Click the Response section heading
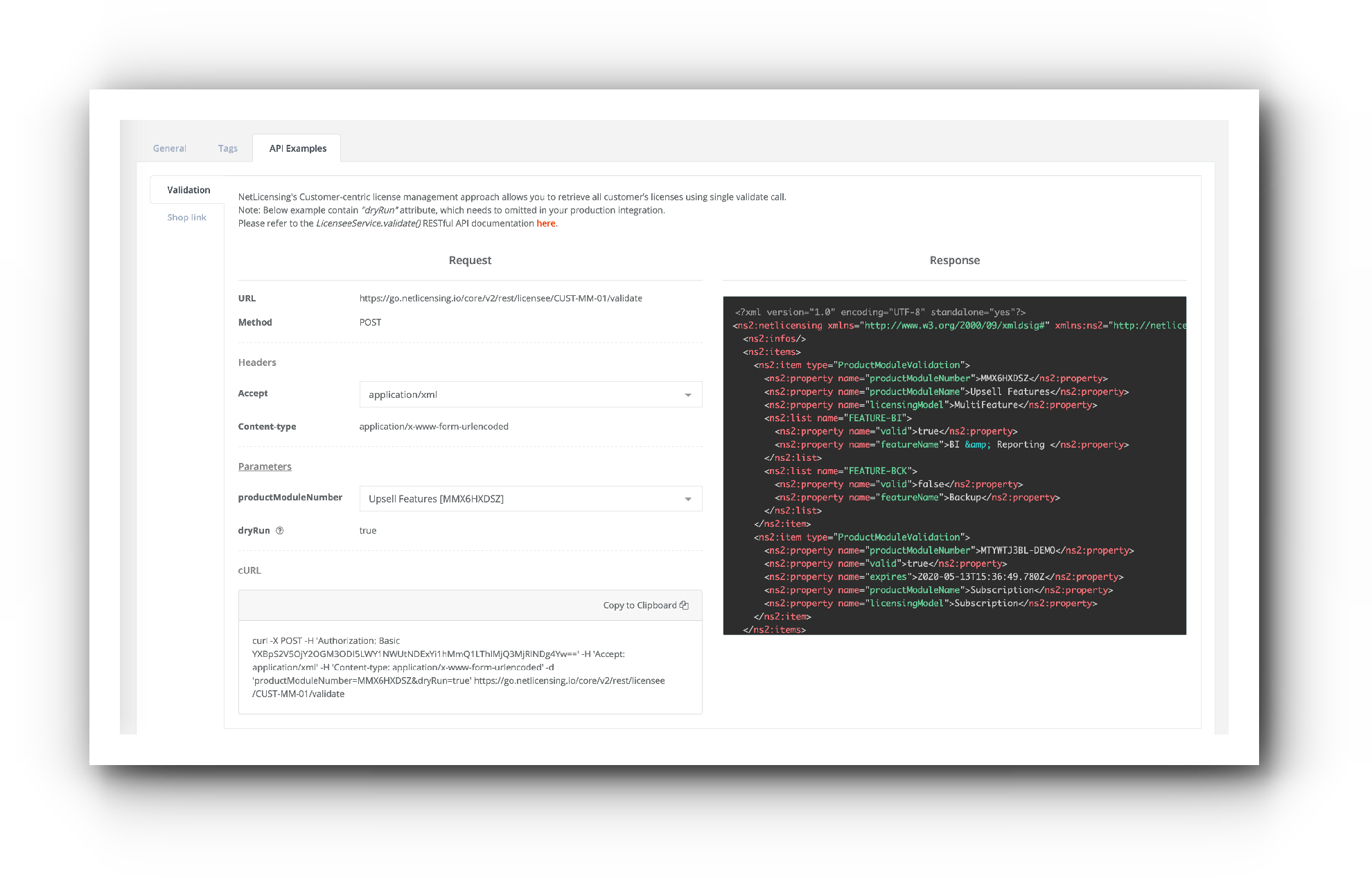The image size is (1372, 878). (x=954, y=260)
